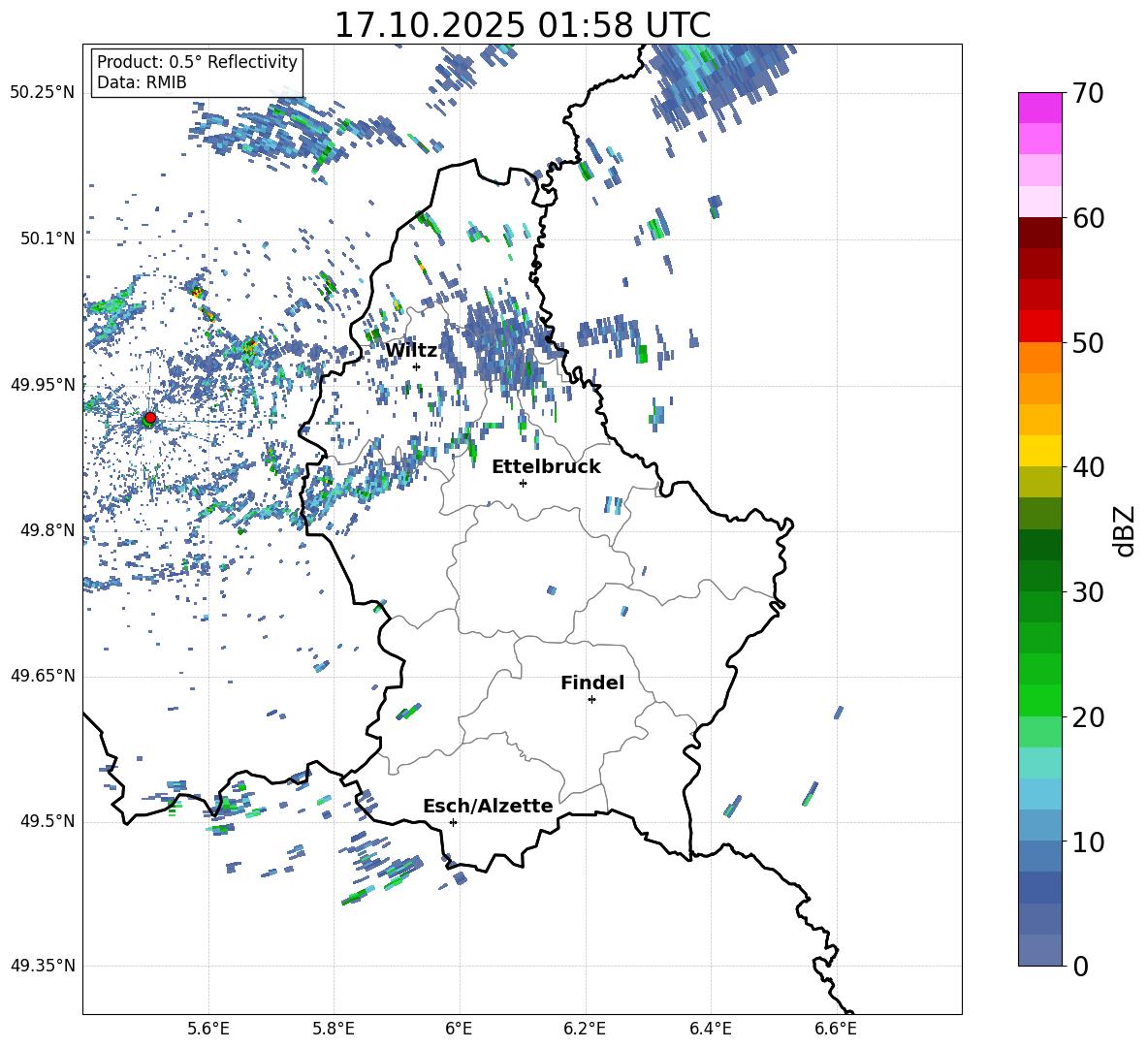Click the 49.5°N latitude label
This screenshot has height=1048, width=1148.
tap(48, 821)
